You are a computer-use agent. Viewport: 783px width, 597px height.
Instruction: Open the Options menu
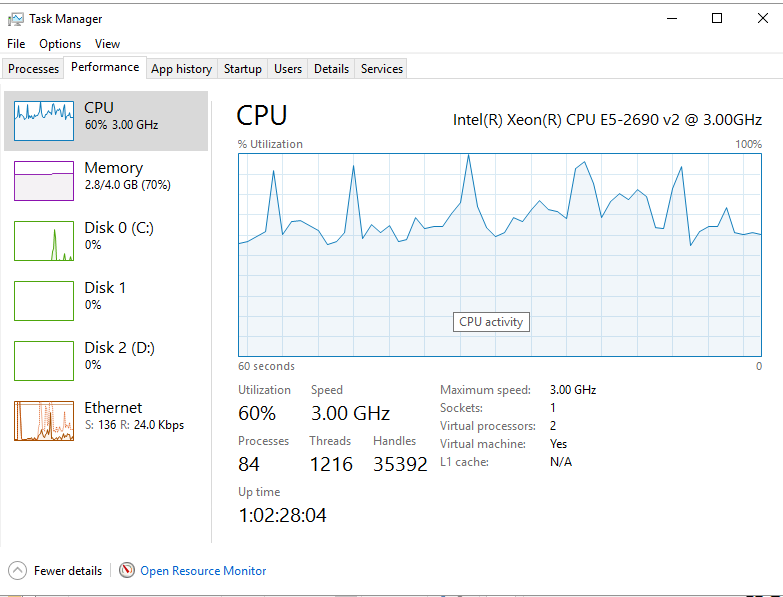click(x=60, y=44)
